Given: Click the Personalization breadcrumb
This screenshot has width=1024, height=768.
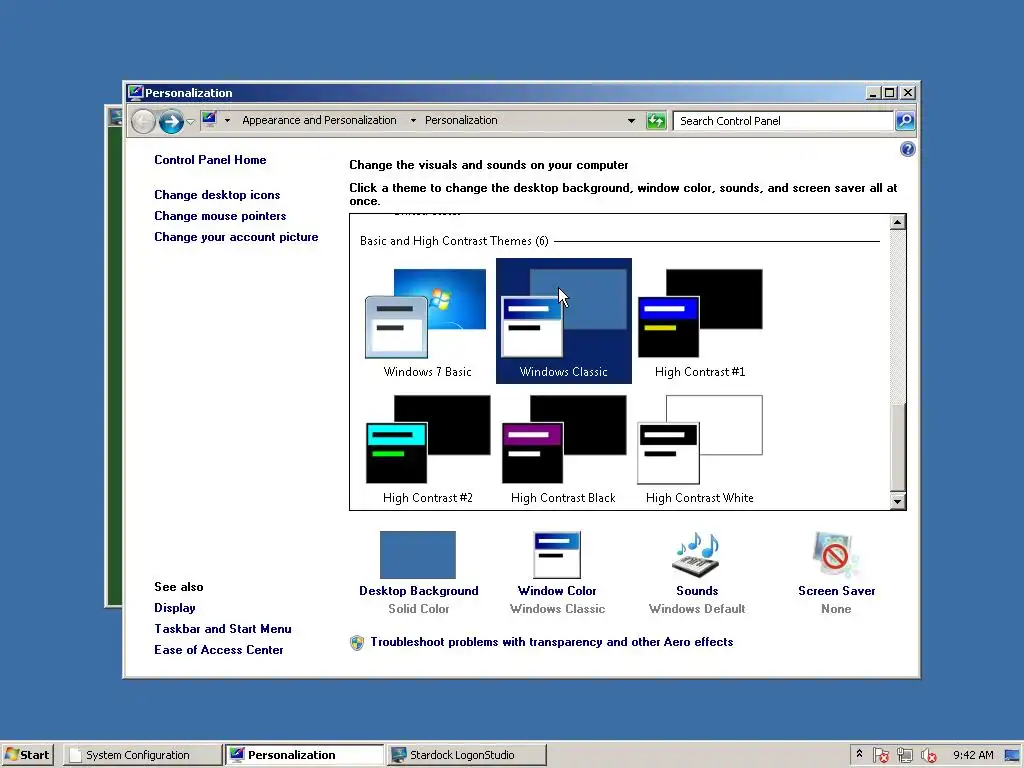Looking at the screenshot, I should tap(461, 120).
